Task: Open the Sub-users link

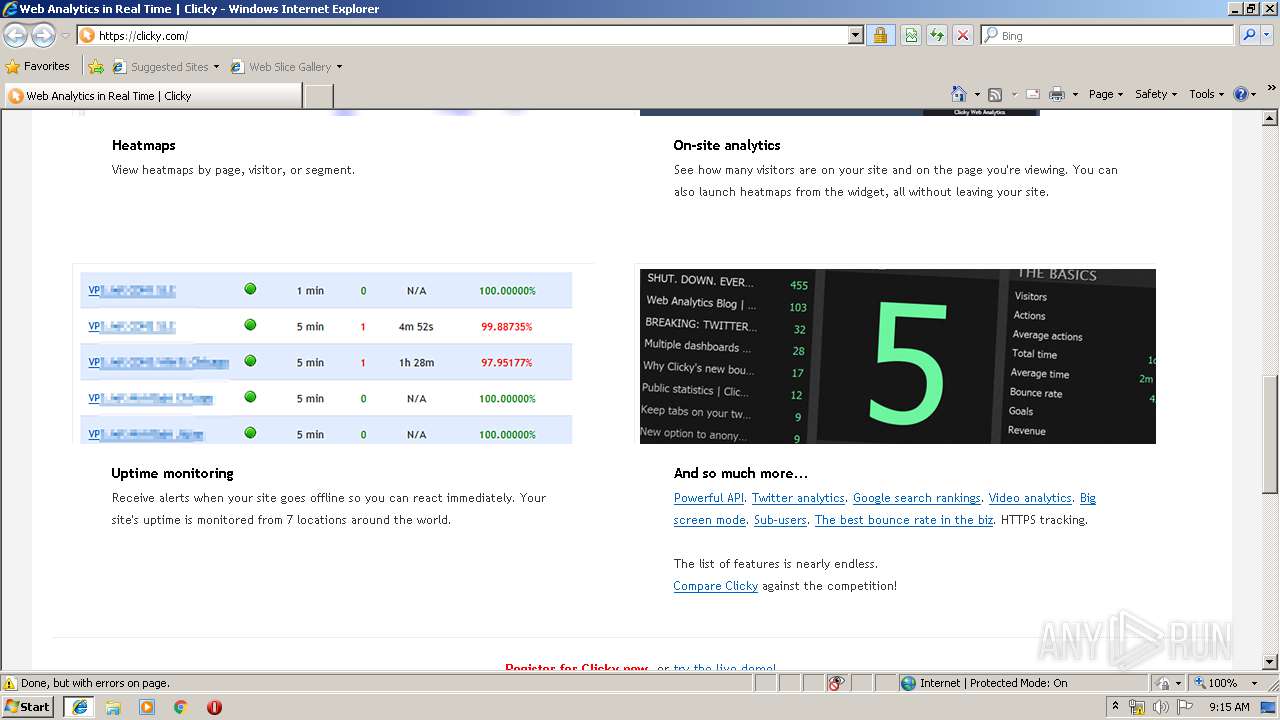Action: pyautogui.click(x=780, y=520)
